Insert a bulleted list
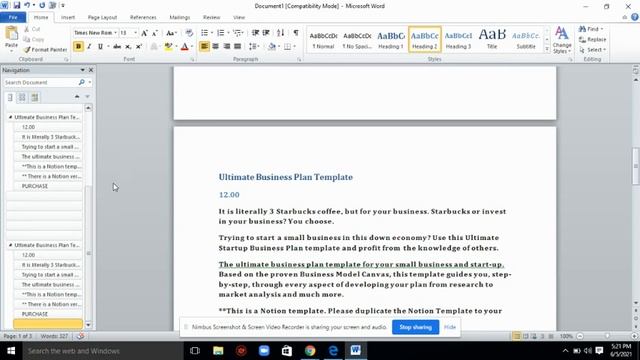 coord(204,33)
